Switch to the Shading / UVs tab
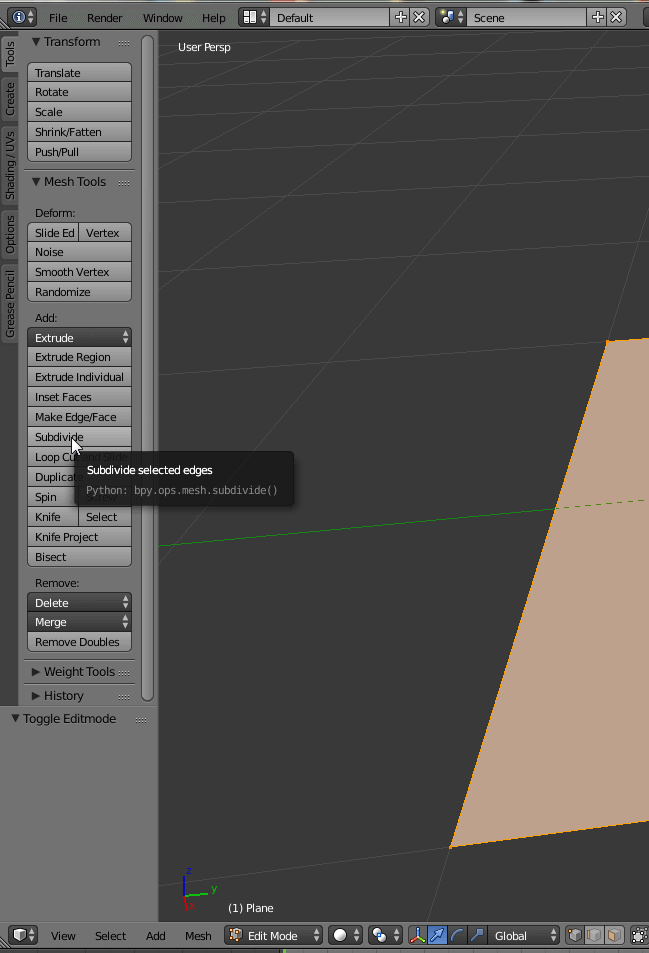The height and width of the screenshot is (953, 649). pyautogui.click(x=11, y=165)
